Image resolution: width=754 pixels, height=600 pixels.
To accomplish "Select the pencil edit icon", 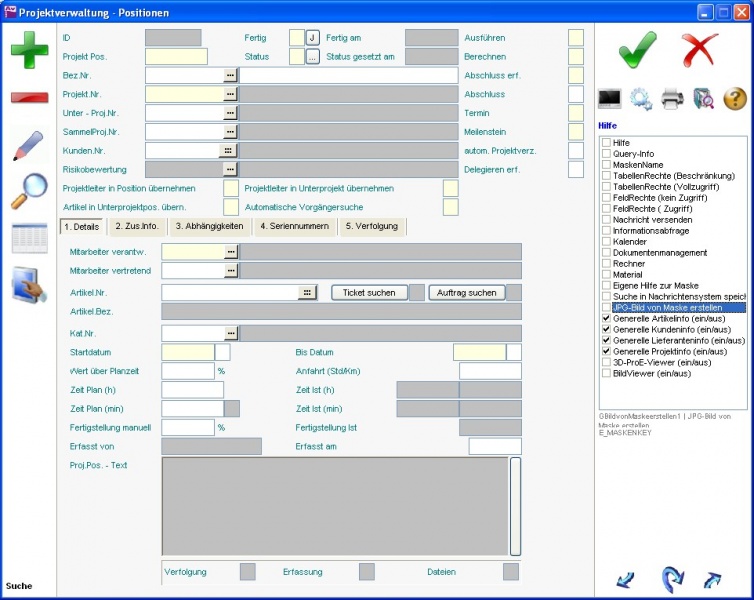I will 29,145.
